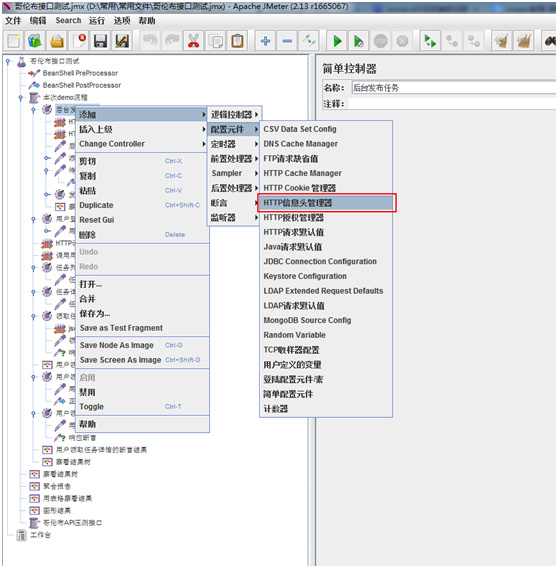Screen dimensions: 558x568
Task: Choose 用户定义的变量 entry
Action: coord(326,364)
